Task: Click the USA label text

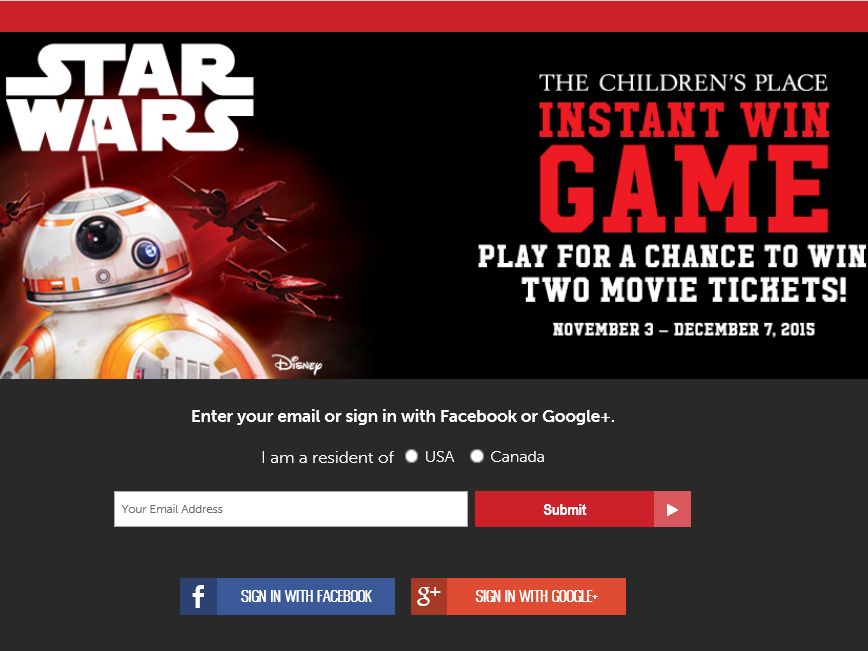Action: tap(440, 457)
